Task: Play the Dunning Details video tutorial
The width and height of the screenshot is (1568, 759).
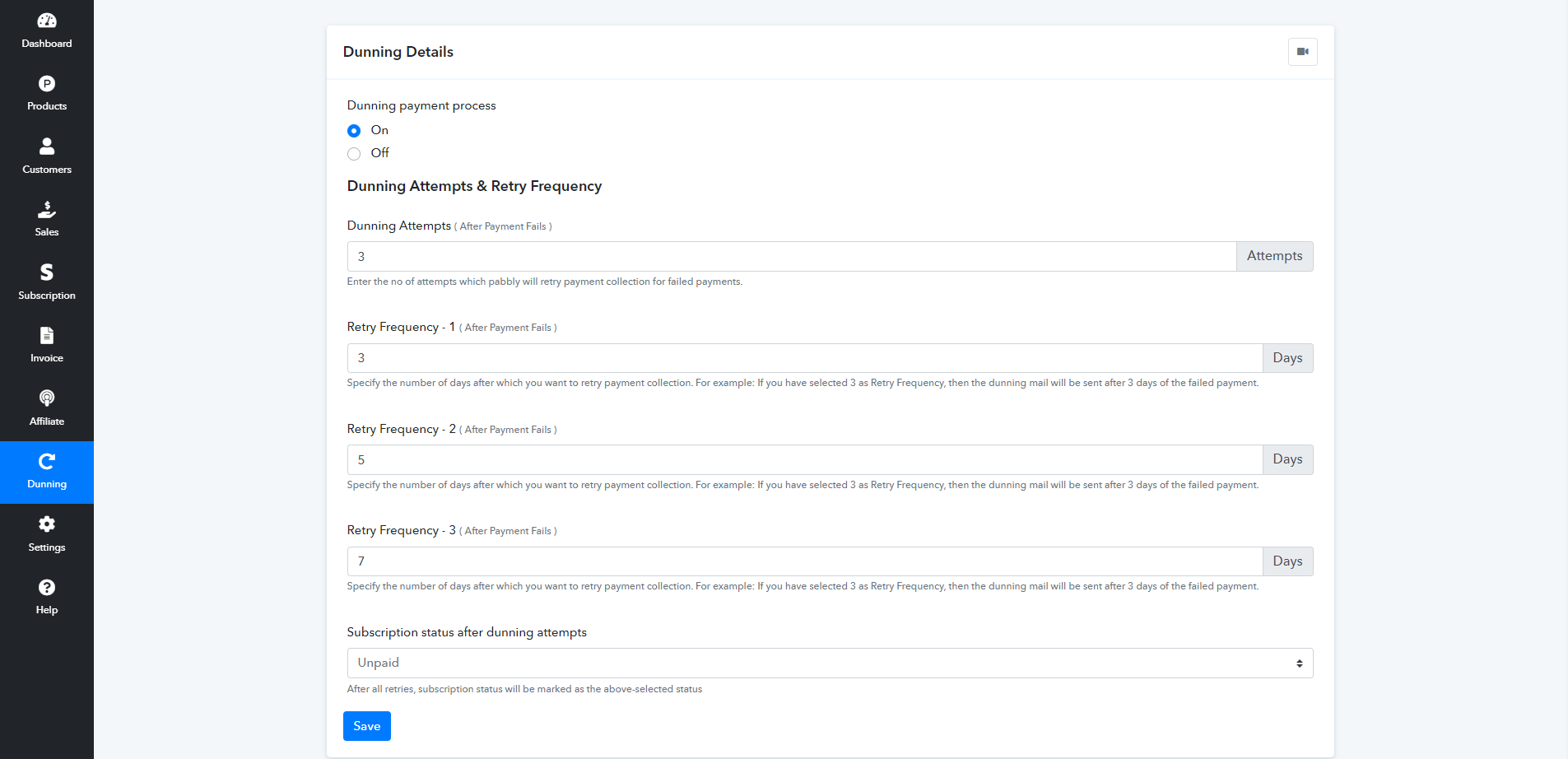Action: 1302,52
